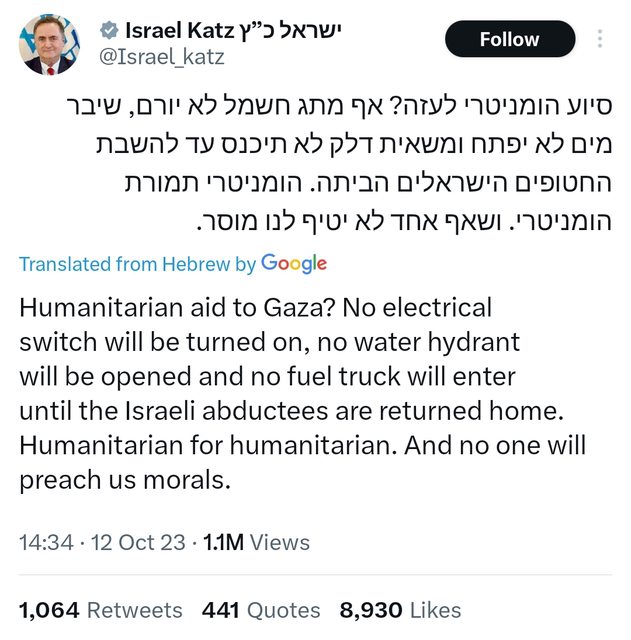
Task: Click the "Translated from Hebrew by" link
Action: pos(138,265)
